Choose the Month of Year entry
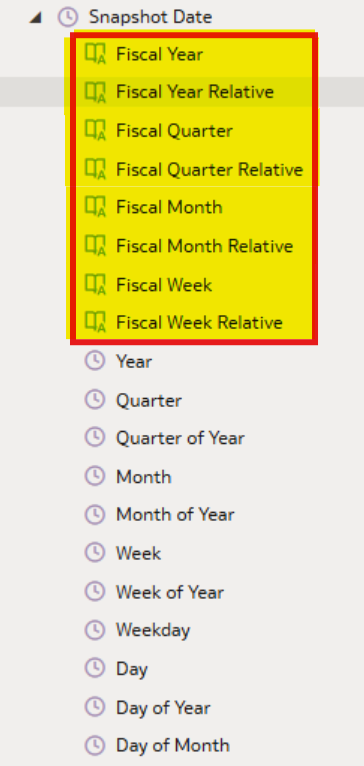This screenshot has height=766, width=364. click(175, 514)
